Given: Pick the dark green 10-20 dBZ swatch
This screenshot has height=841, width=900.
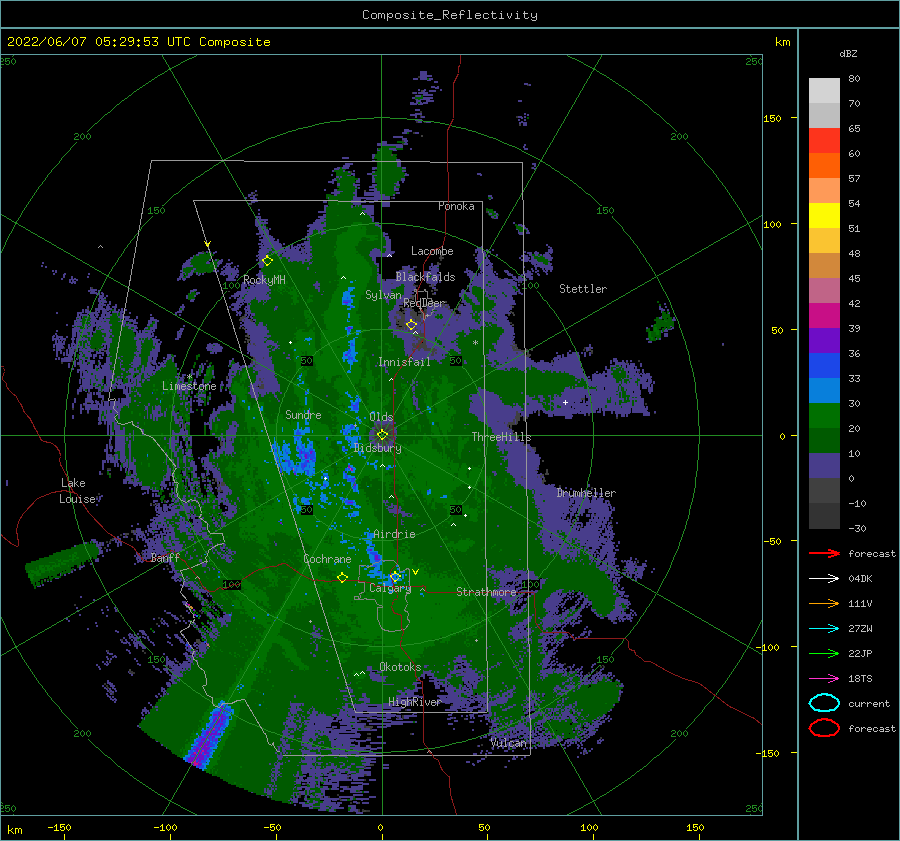Looking at the screenshot, I should [824, 441].
